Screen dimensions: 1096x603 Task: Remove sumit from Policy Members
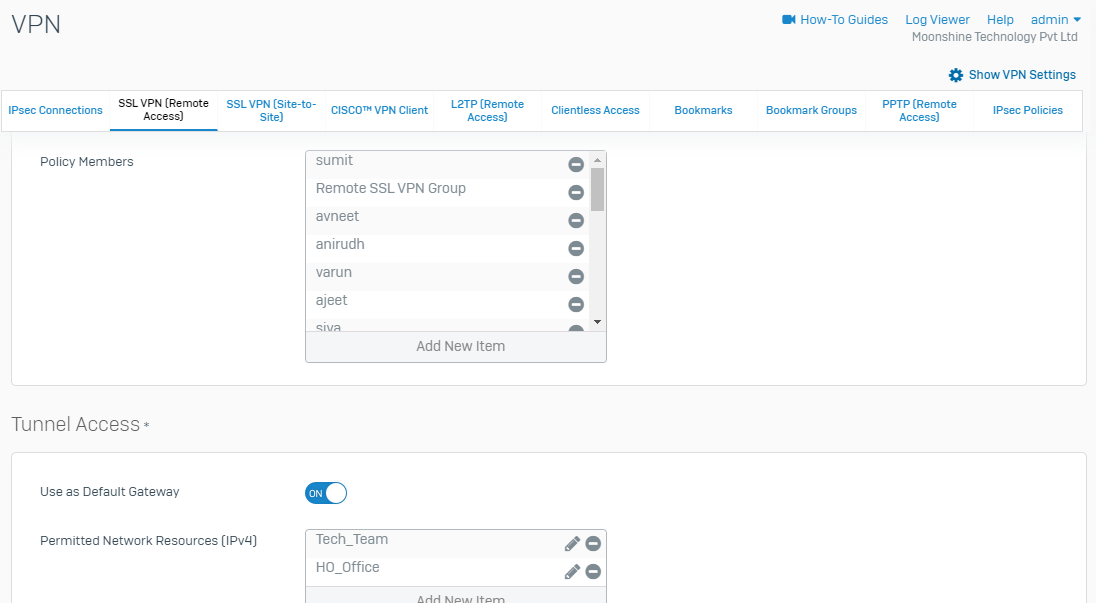tap(576, 165)
